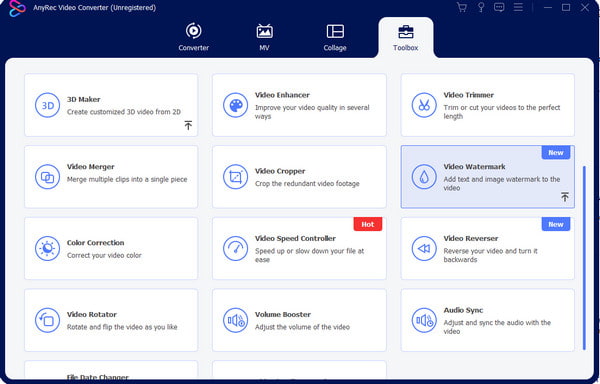Minimize the AnyRec window
Viewport: 600px width, 384px height.
pos(548,7)
